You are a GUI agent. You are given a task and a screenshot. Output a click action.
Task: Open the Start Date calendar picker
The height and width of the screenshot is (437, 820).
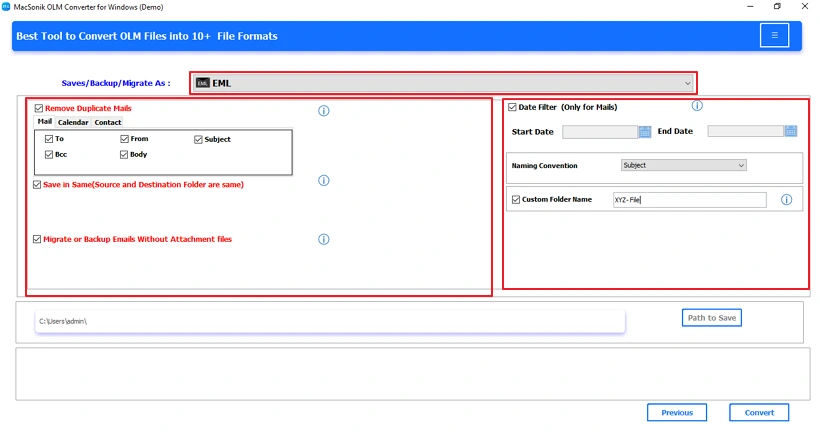tap(645, 131)
